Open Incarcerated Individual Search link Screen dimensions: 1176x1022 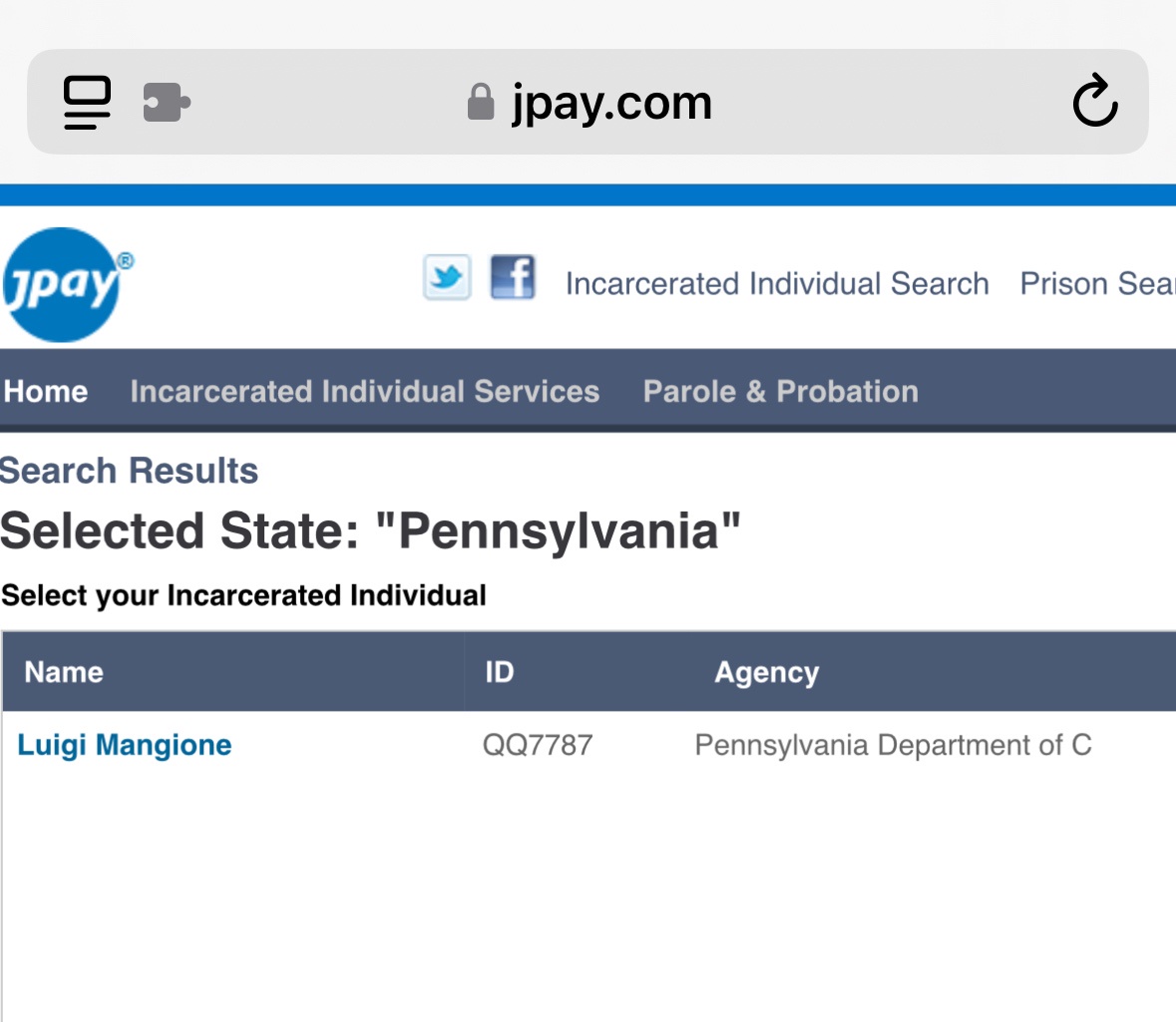[x=777, y=283]
